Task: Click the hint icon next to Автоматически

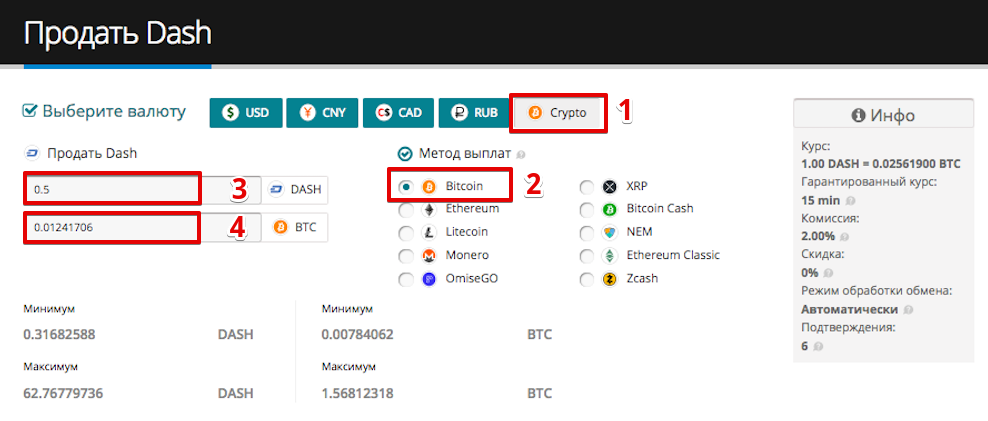Action: coord(907,310)
